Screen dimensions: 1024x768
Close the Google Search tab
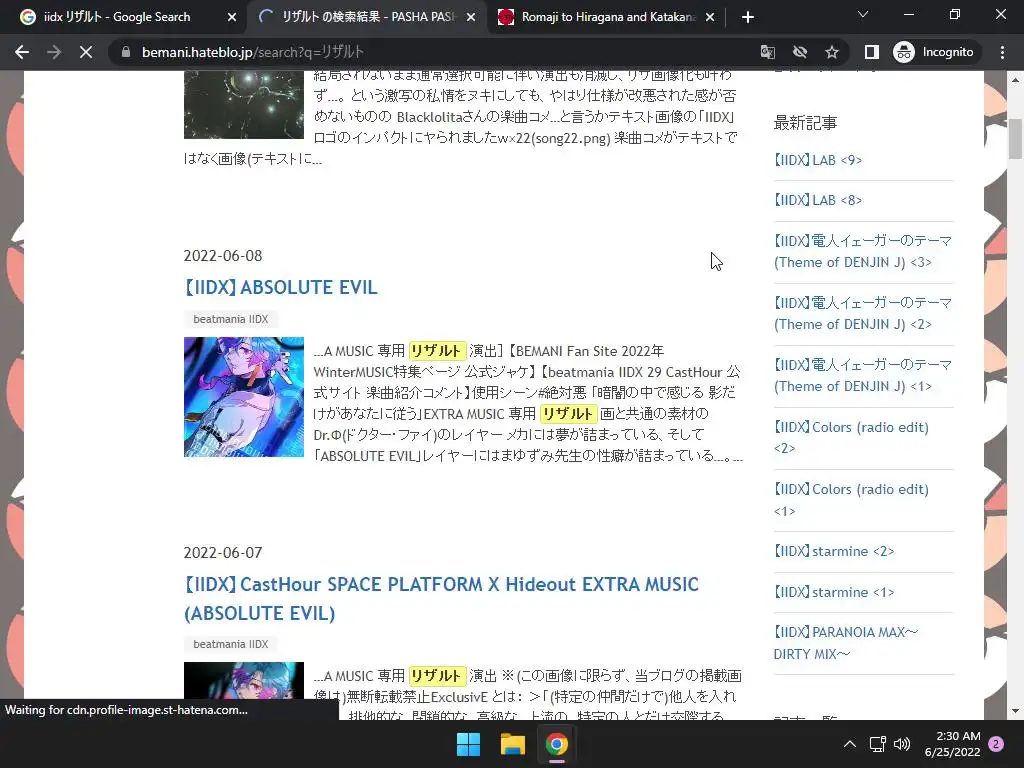[x=232, y=17]
